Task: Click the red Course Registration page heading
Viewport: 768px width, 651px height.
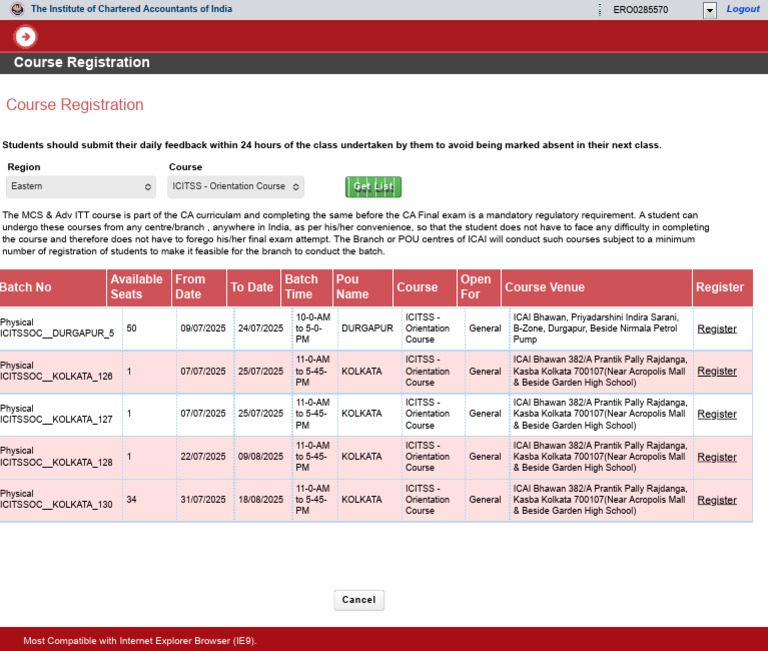Action: [x=74, y=104]
